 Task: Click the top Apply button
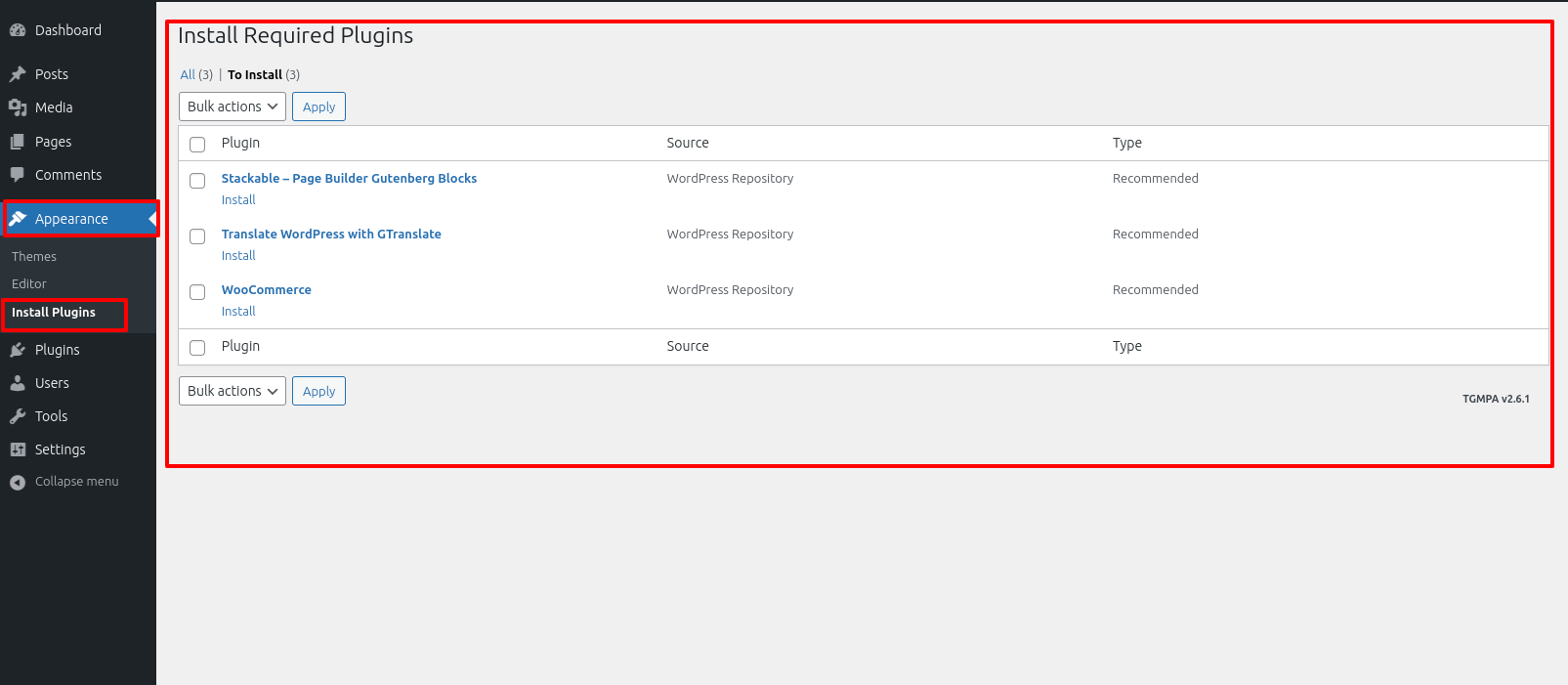pos(318,107)
